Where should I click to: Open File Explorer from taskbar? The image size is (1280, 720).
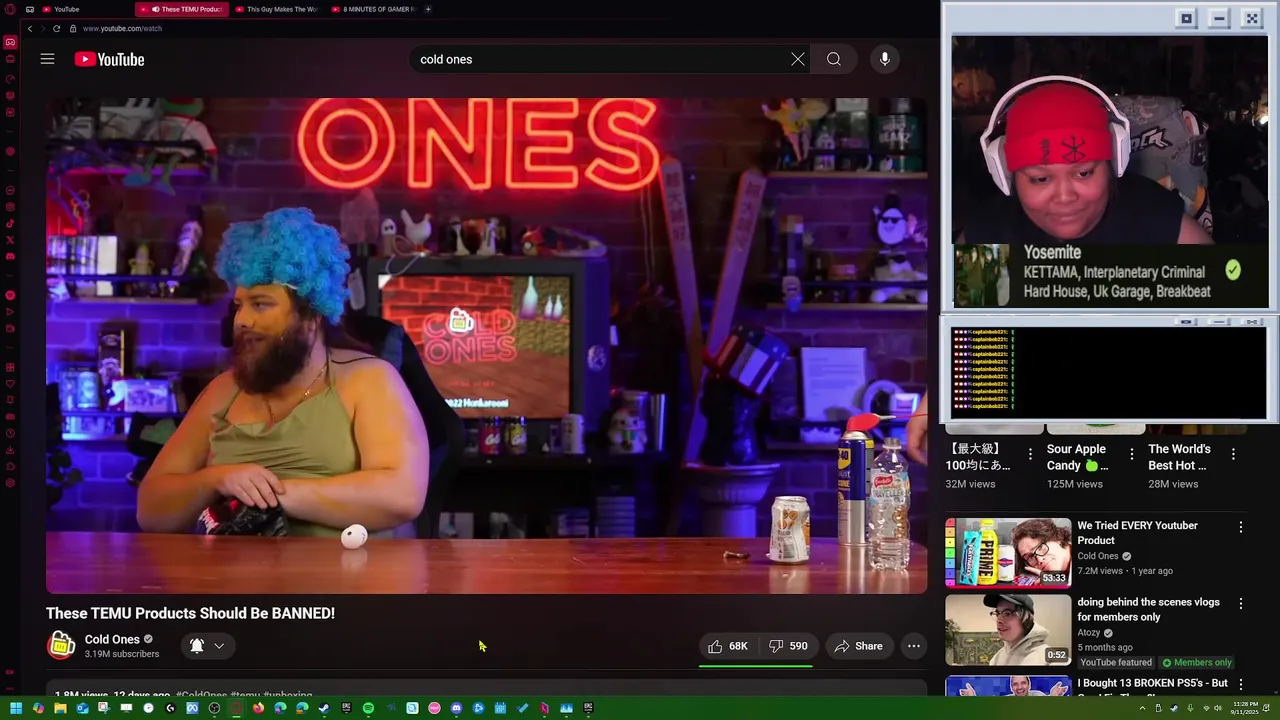[x=60, y=708]
